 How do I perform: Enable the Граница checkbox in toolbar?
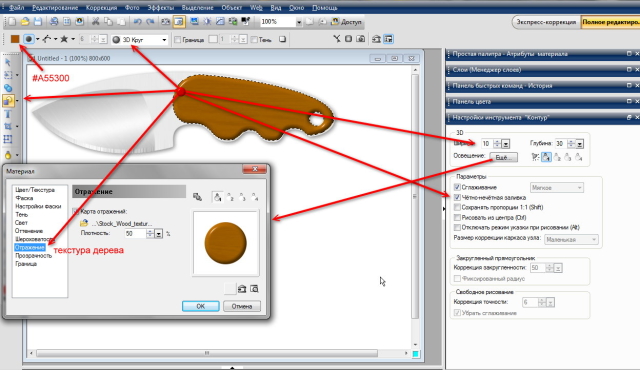point(178,40)
